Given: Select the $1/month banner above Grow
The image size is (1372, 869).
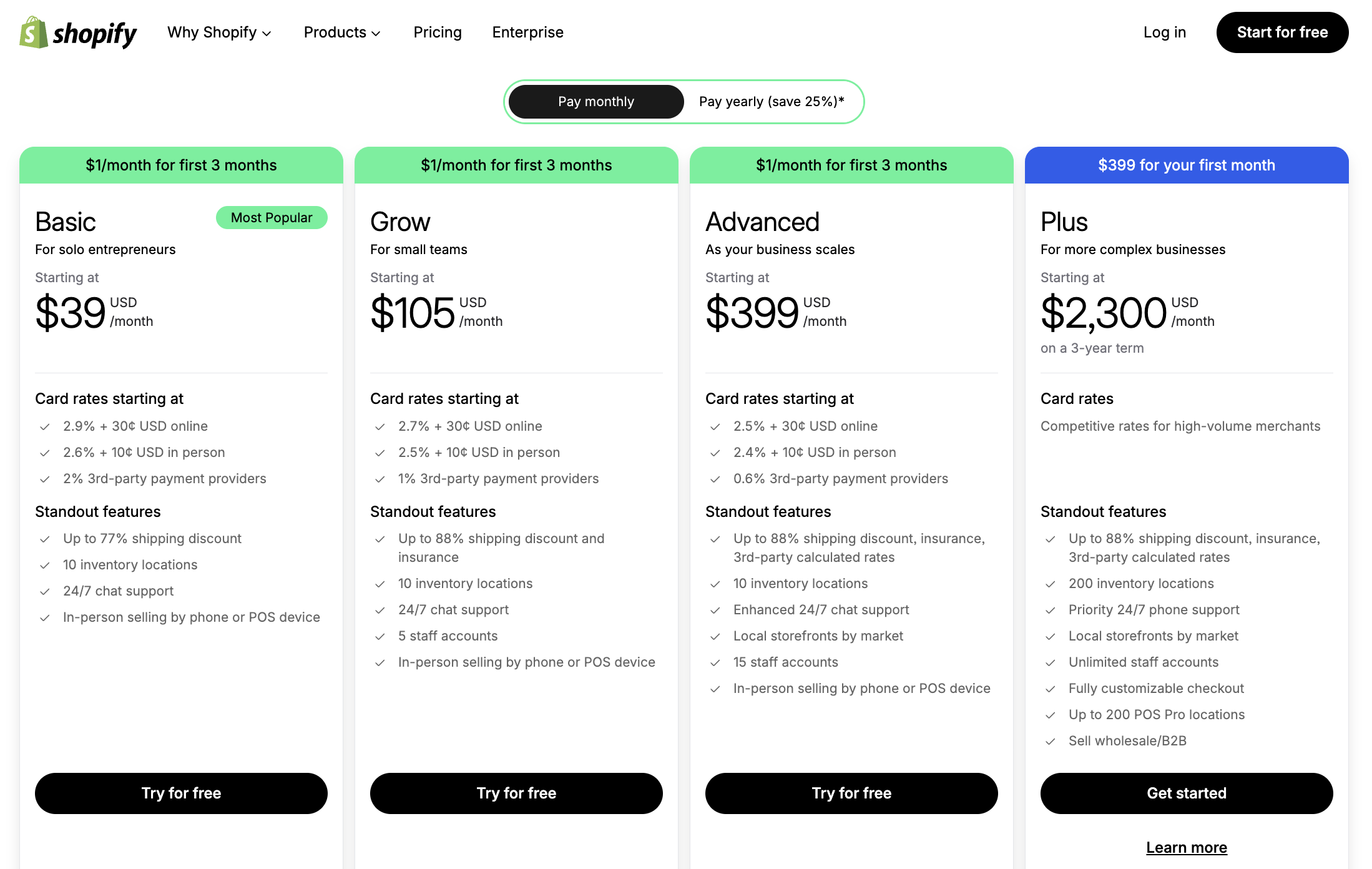Looking at the screenshot, I should 516,165.
